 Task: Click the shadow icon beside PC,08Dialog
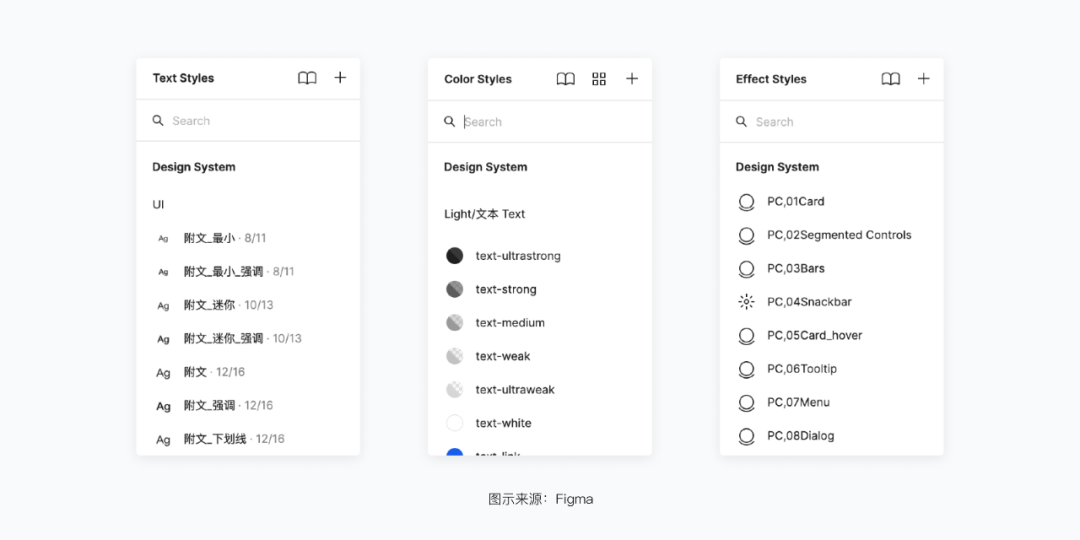tap(746, 436)
